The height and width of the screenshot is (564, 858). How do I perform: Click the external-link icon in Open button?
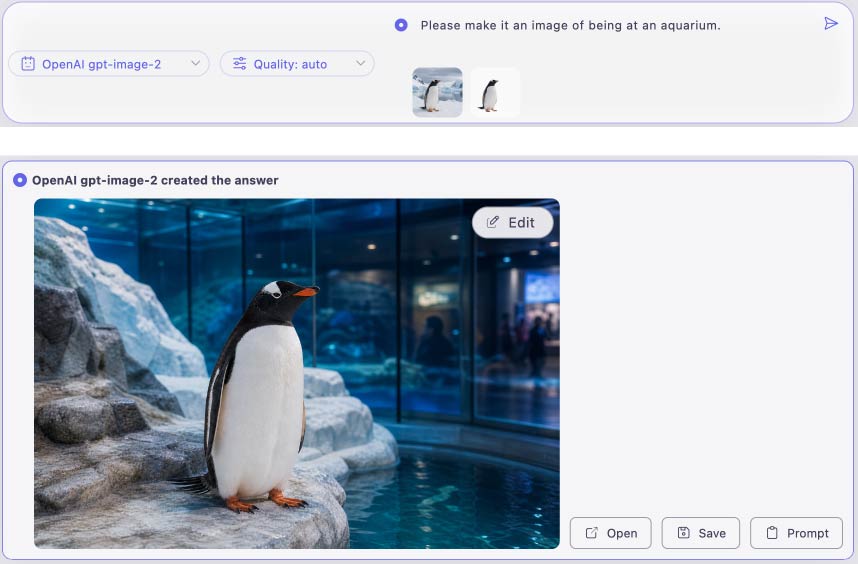coord(592,533)
